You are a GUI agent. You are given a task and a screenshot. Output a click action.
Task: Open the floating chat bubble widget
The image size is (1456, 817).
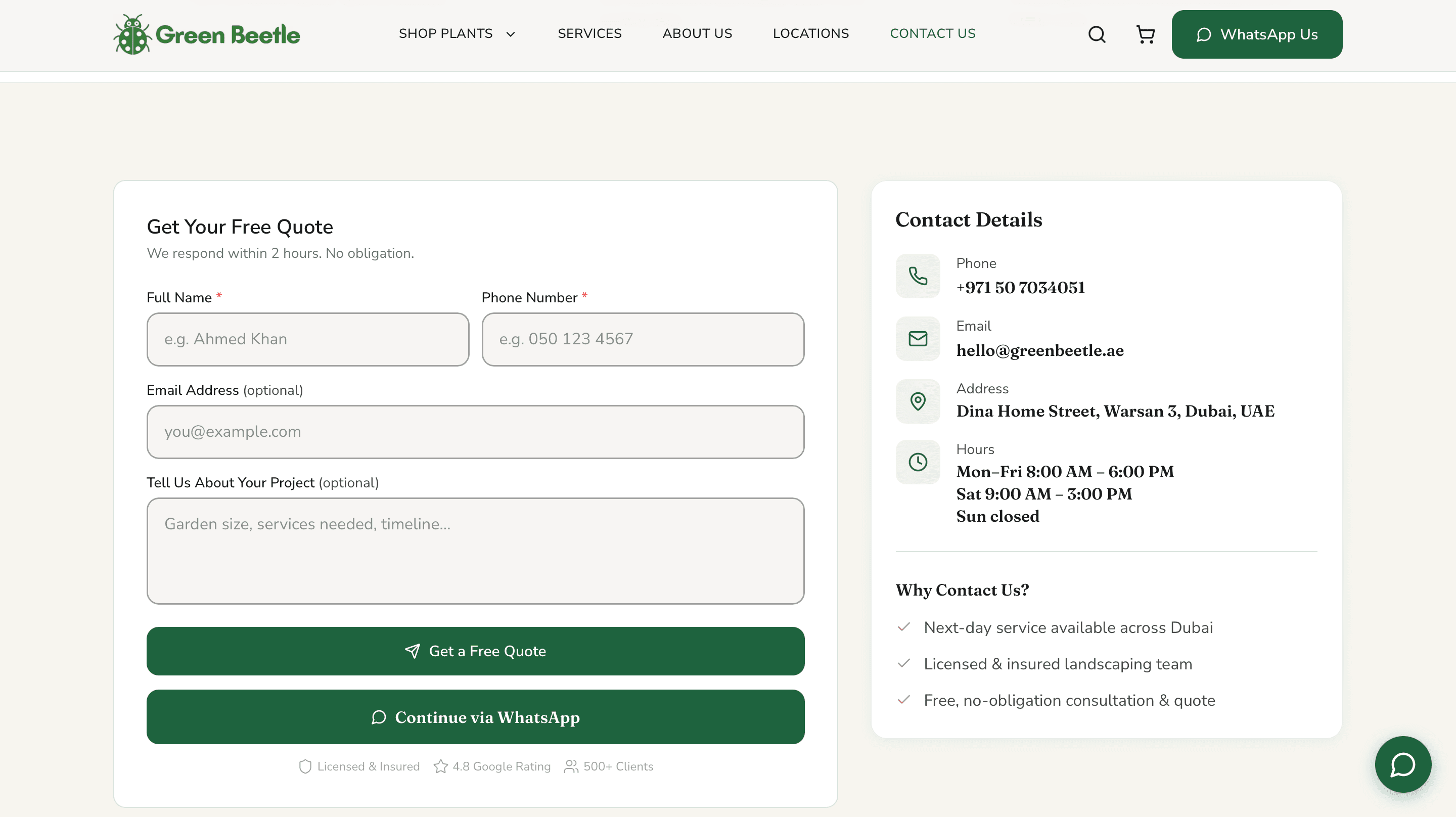1403,764
